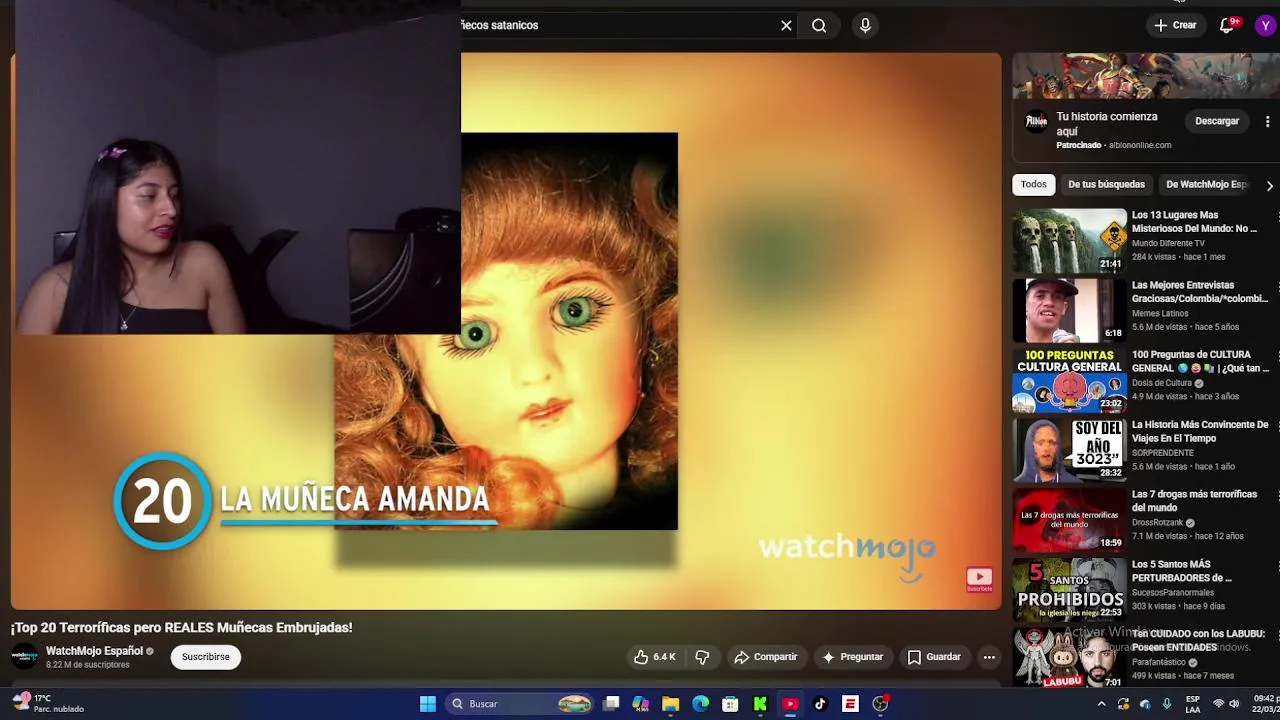Click title La Historia Más Convincente de Viajes
1280x720 pixels.
(x=1199, y=431)
